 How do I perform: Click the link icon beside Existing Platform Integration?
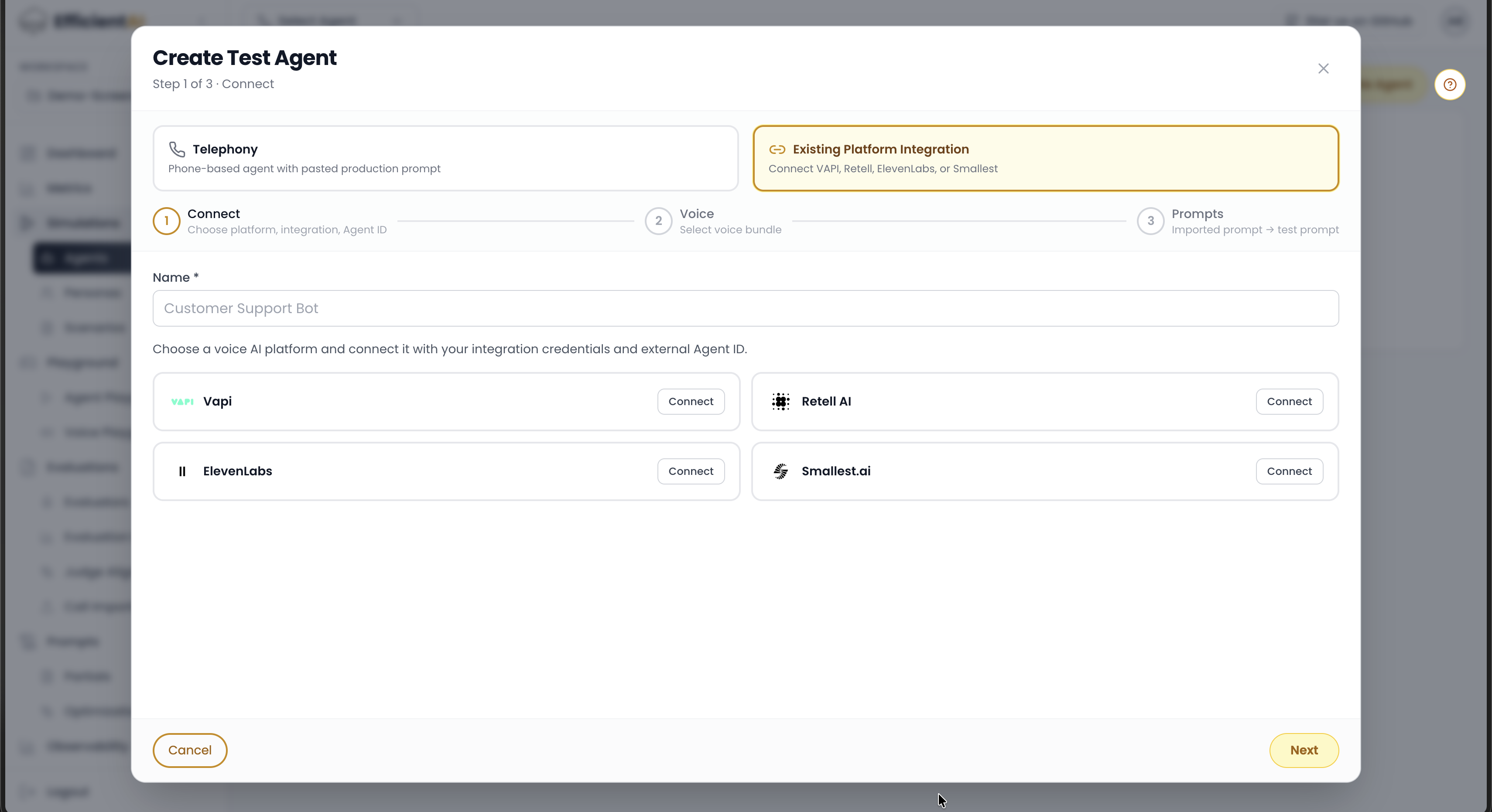[777, 150]
